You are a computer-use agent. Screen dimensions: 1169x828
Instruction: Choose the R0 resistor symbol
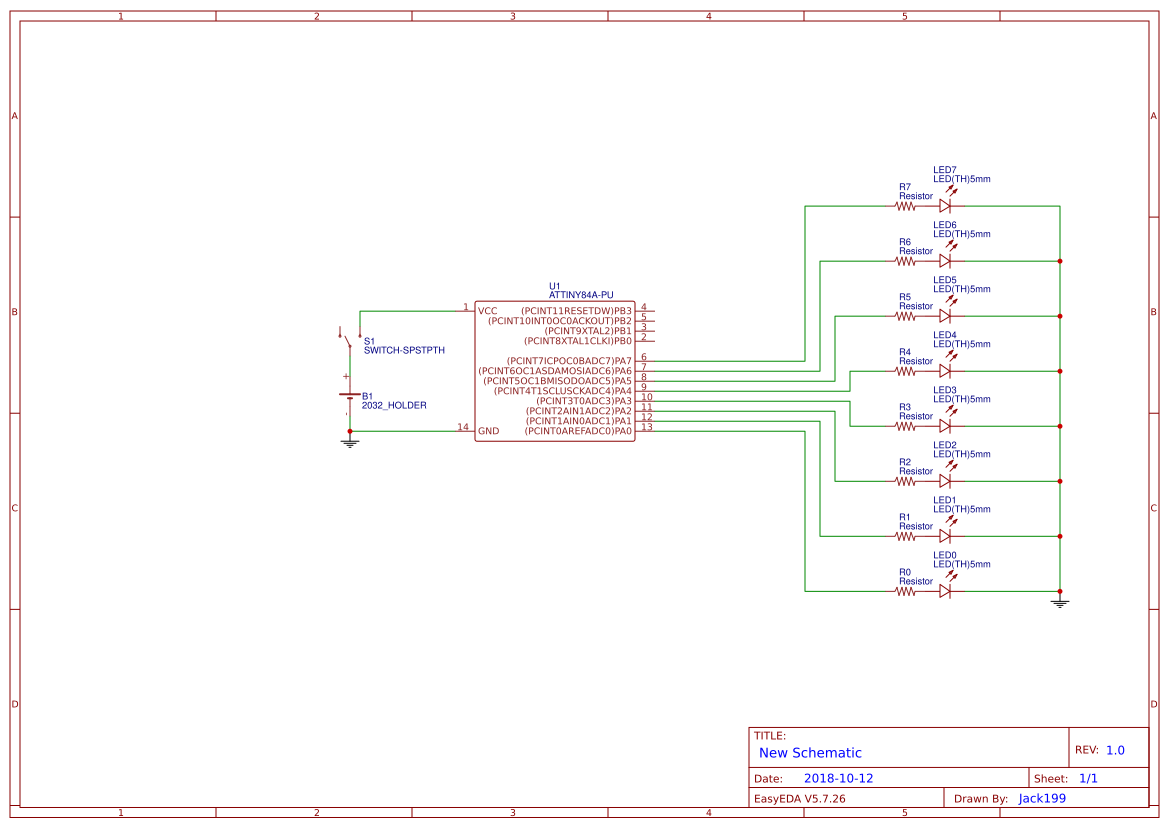pyautogui.click(x=906, y=592)
